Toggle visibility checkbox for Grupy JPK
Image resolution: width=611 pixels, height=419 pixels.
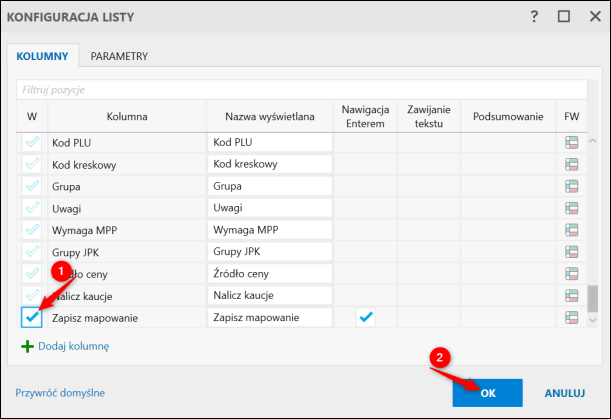pyautogui.click(x=32, y=252)
